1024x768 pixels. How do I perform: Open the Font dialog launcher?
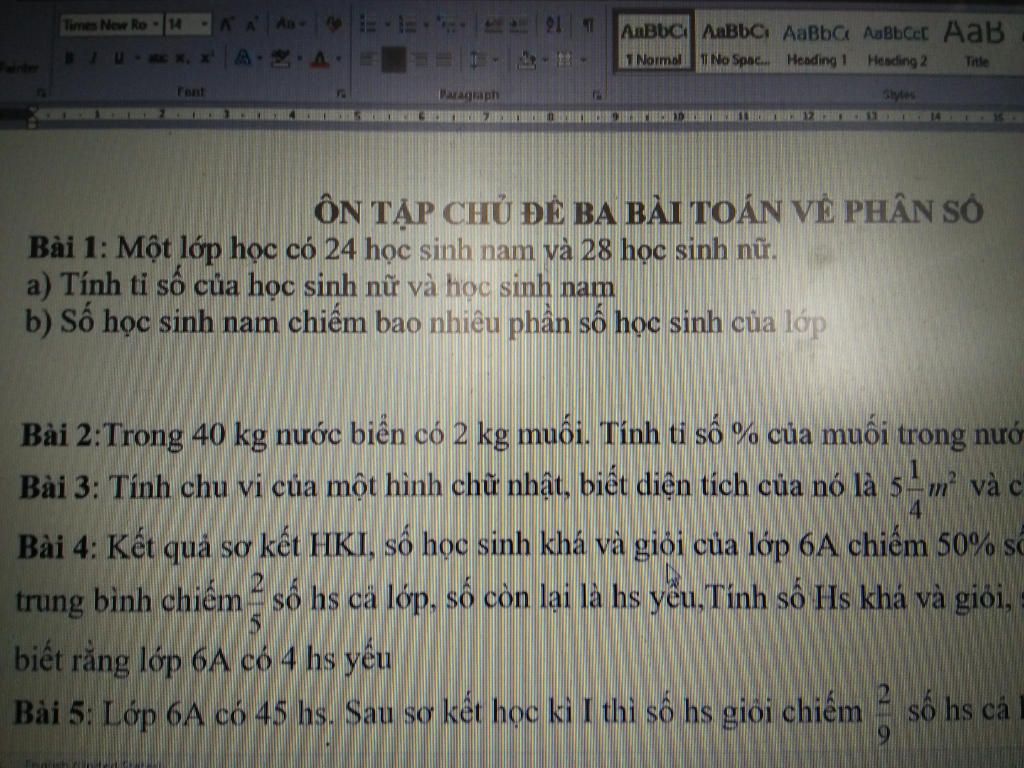click(341, 94)
